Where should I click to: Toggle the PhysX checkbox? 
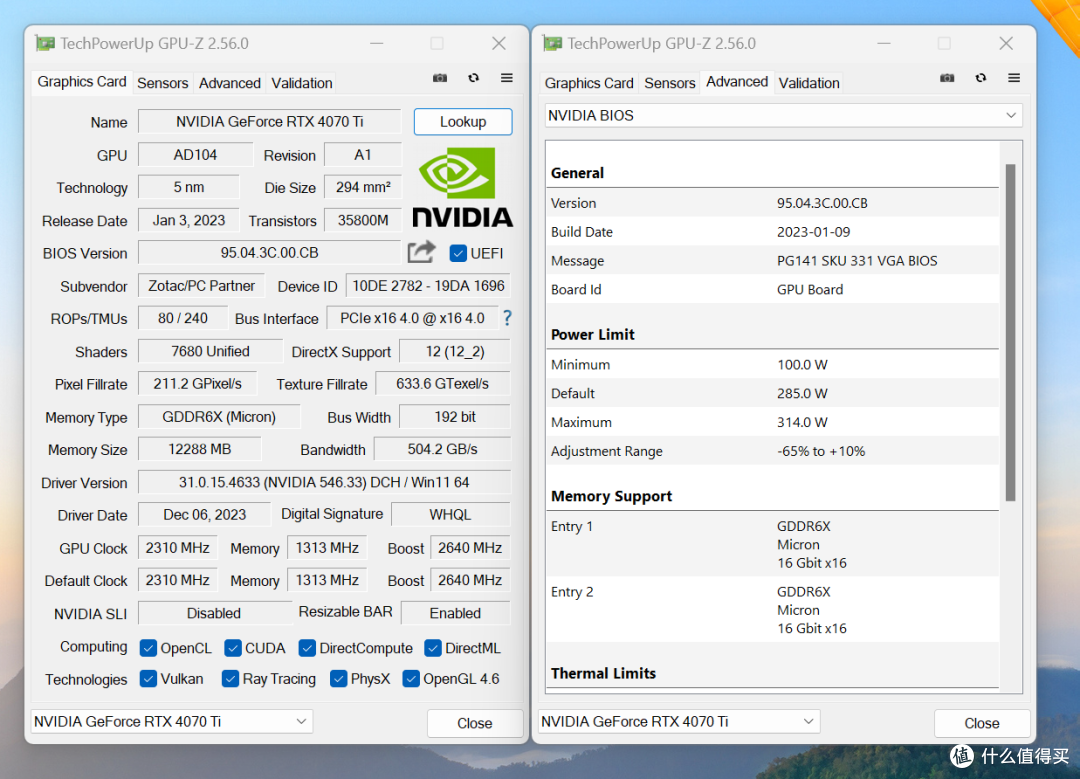(338, 678)
